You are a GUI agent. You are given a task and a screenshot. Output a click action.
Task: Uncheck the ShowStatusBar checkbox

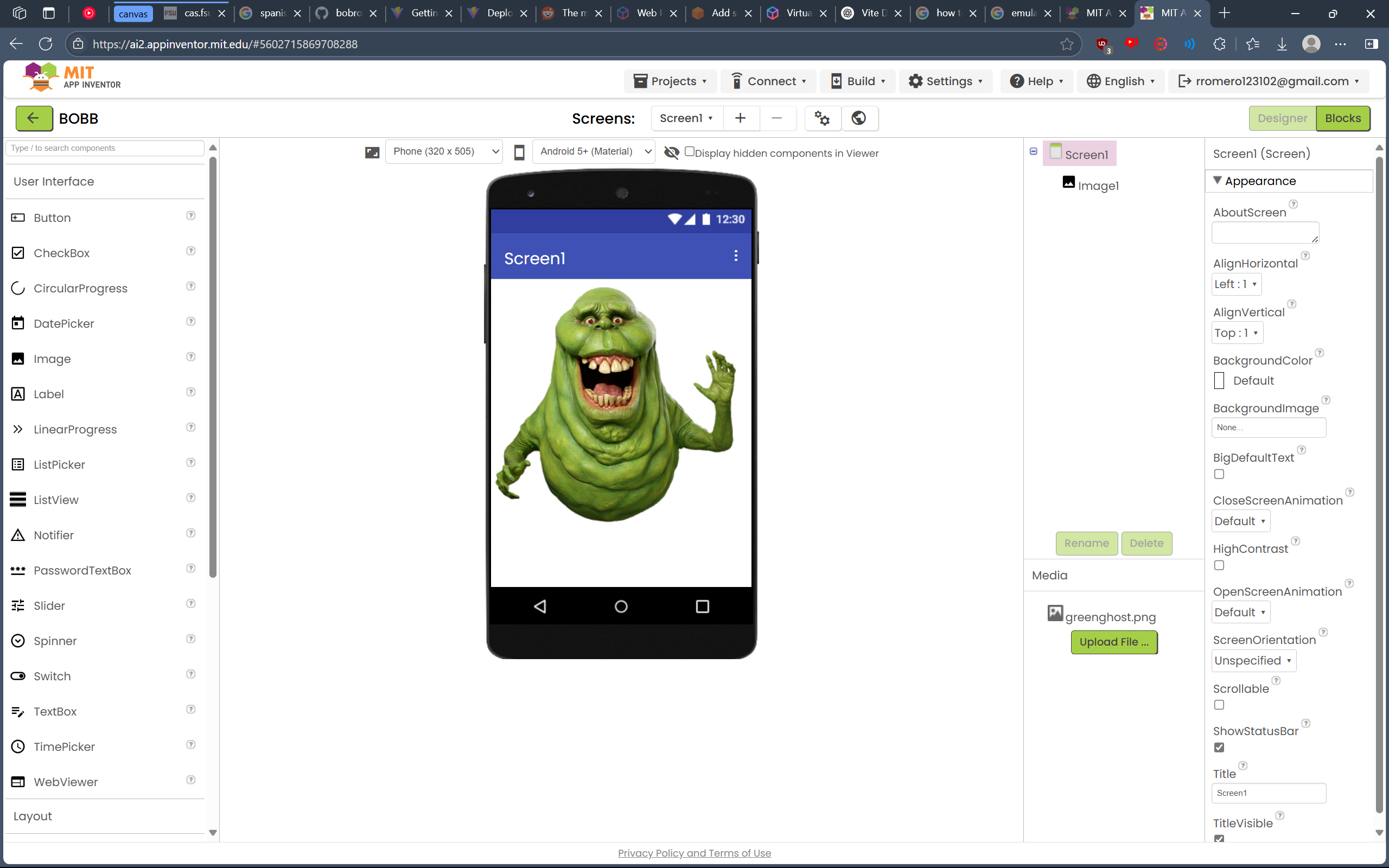tap(1219, 748)
